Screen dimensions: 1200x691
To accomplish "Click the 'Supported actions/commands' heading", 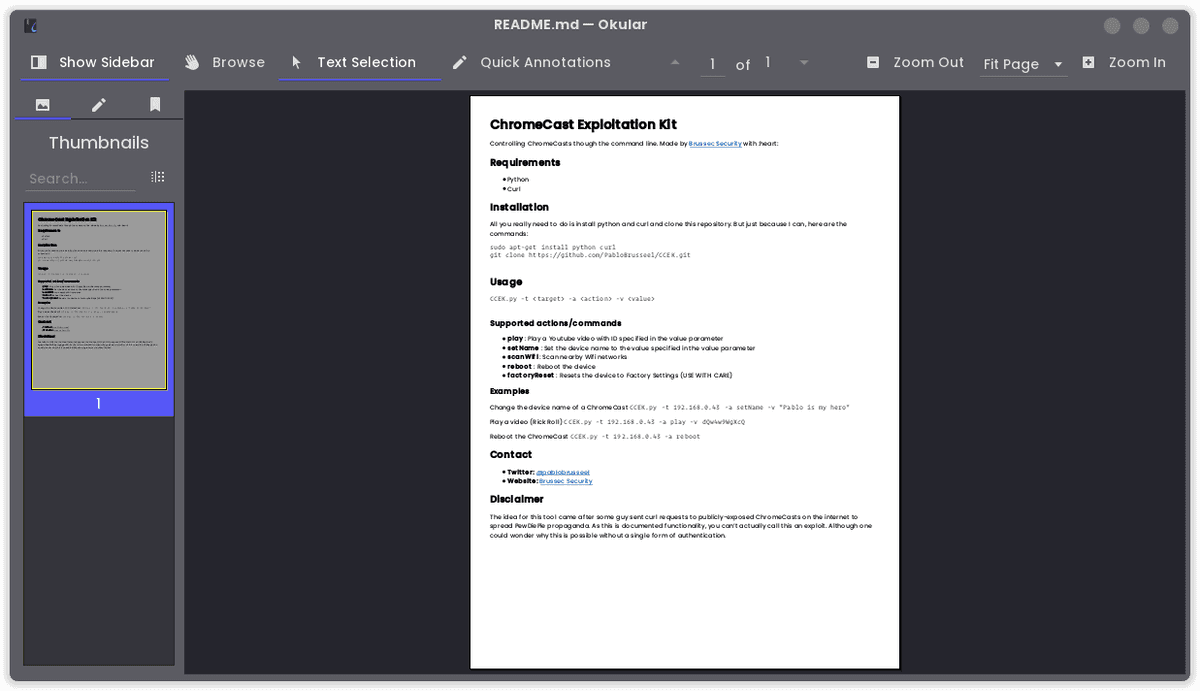I will tap(555, 323).
